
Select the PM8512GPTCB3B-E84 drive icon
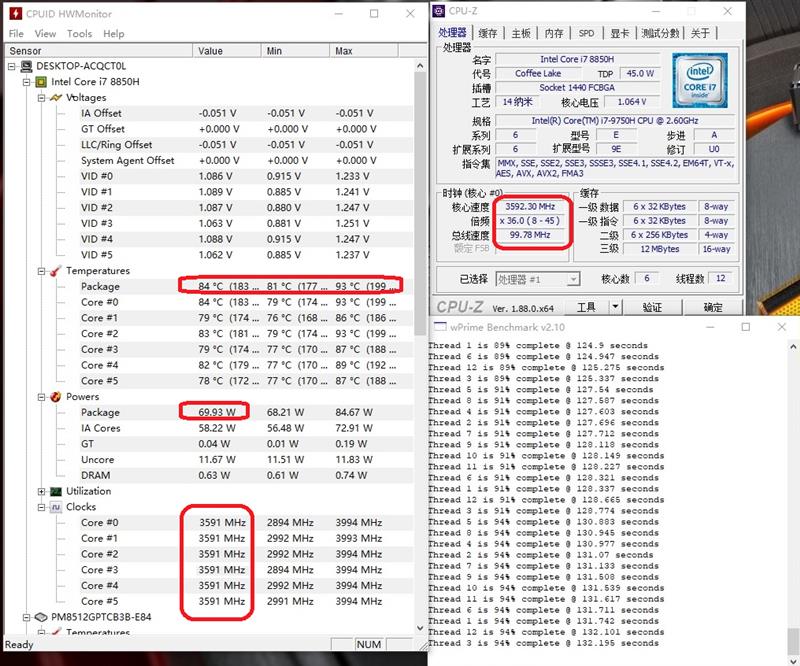[41, 617]
